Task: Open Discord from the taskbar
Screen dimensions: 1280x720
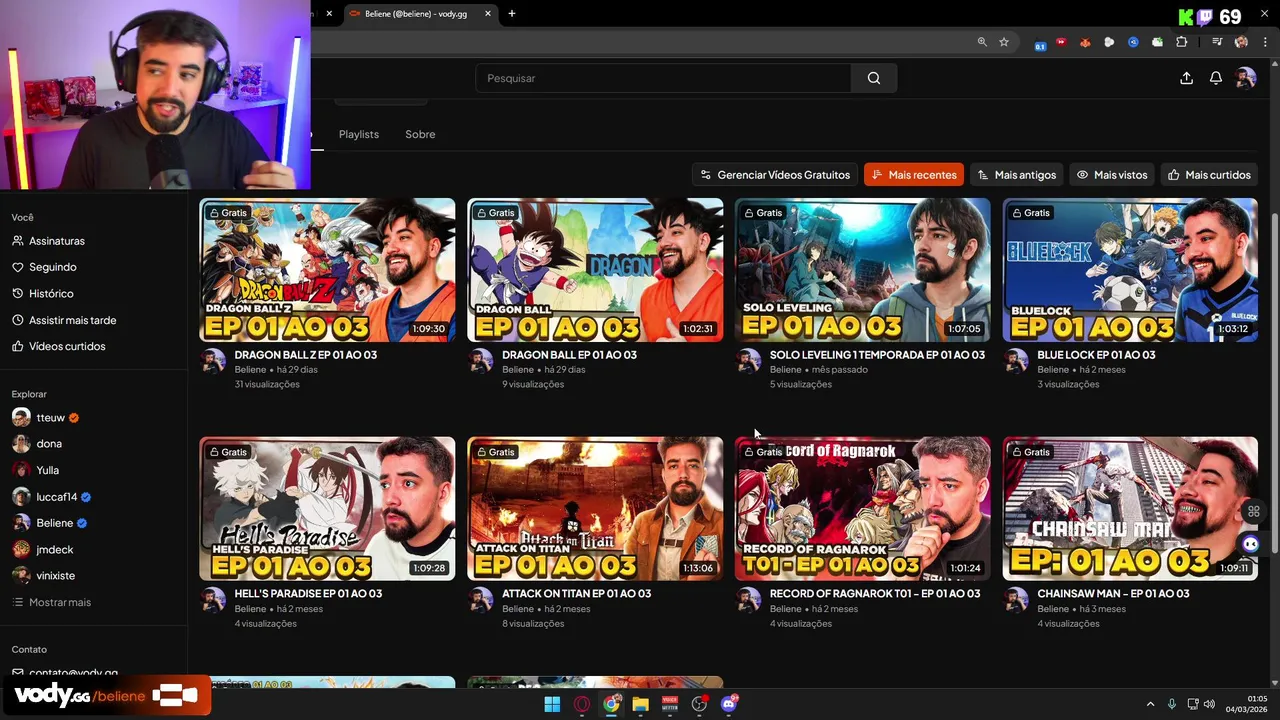Action: coord(729,704)
